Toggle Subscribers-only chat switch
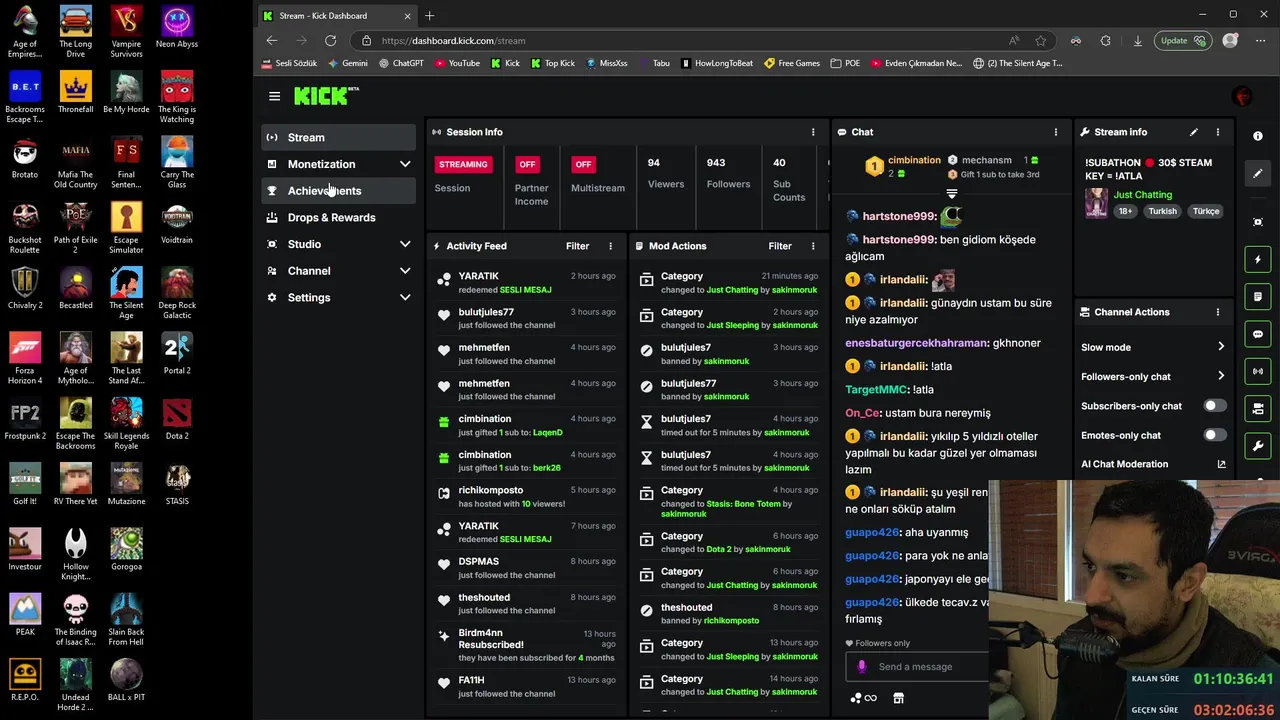Image resolution: width=1280 pixels, height=720 pixels. 1214,406
